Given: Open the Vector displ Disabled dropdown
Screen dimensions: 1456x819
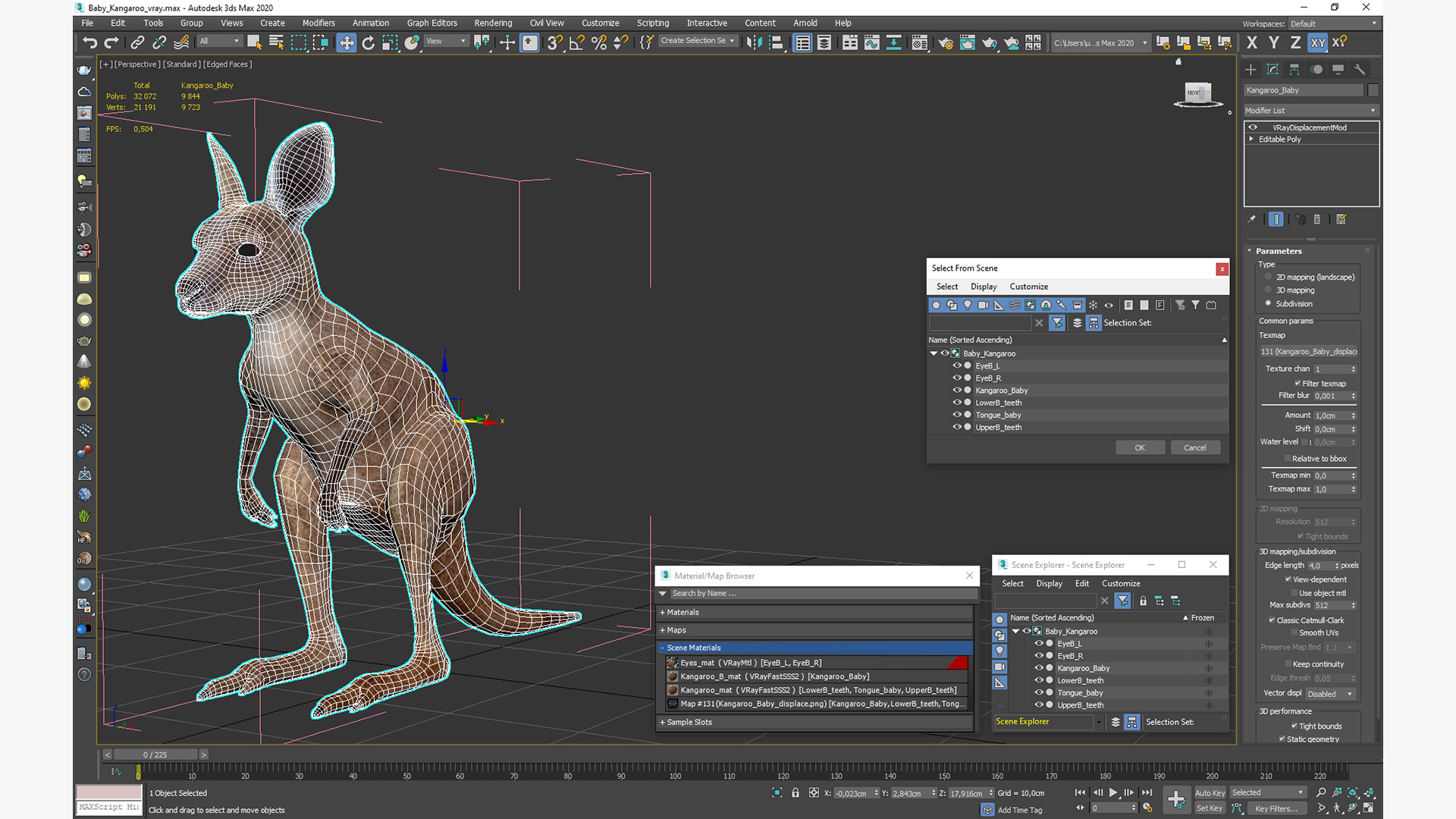Looking at the screenshot, I should (1331, 693).
